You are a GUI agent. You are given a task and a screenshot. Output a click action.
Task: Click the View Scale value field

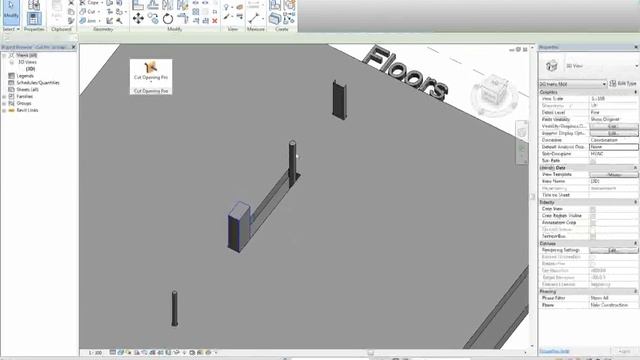click(x=613, y=99)
